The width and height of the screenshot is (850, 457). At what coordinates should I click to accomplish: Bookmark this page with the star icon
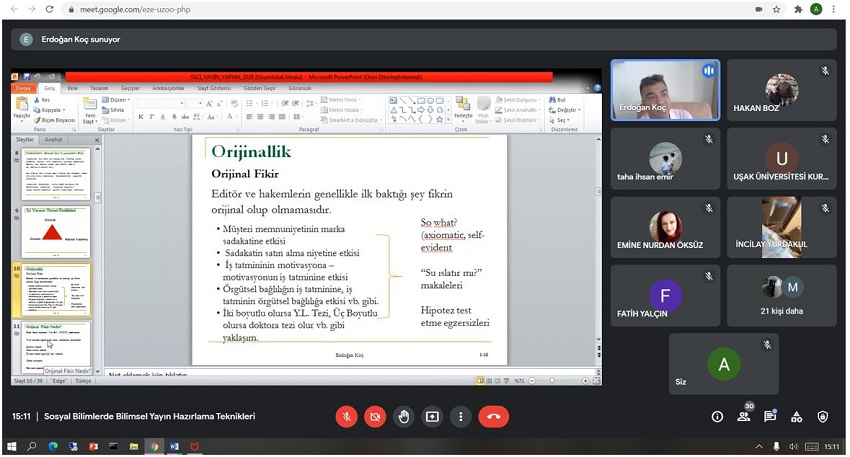776,9
